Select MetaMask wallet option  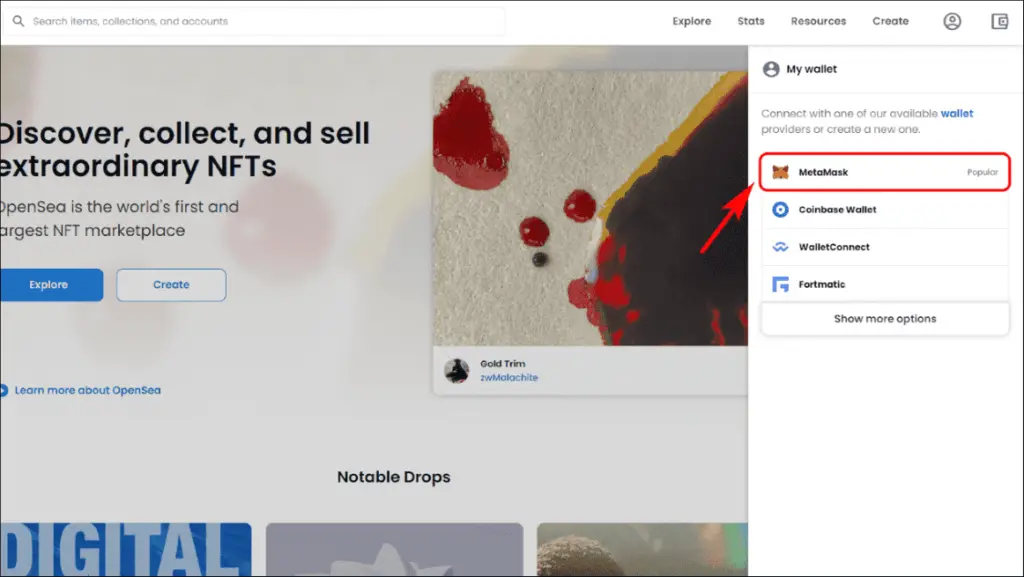885,172
